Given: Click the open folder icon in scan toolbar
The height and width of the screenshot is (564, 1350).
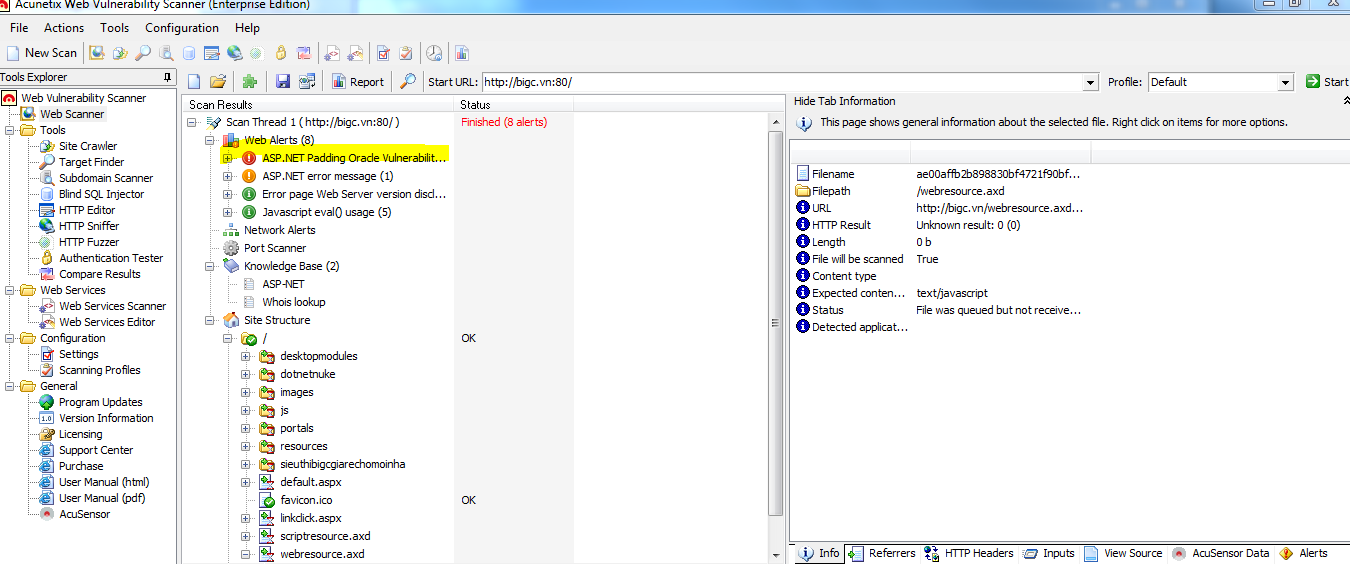Looking at the screenshot, I should [x=218, y=82].
